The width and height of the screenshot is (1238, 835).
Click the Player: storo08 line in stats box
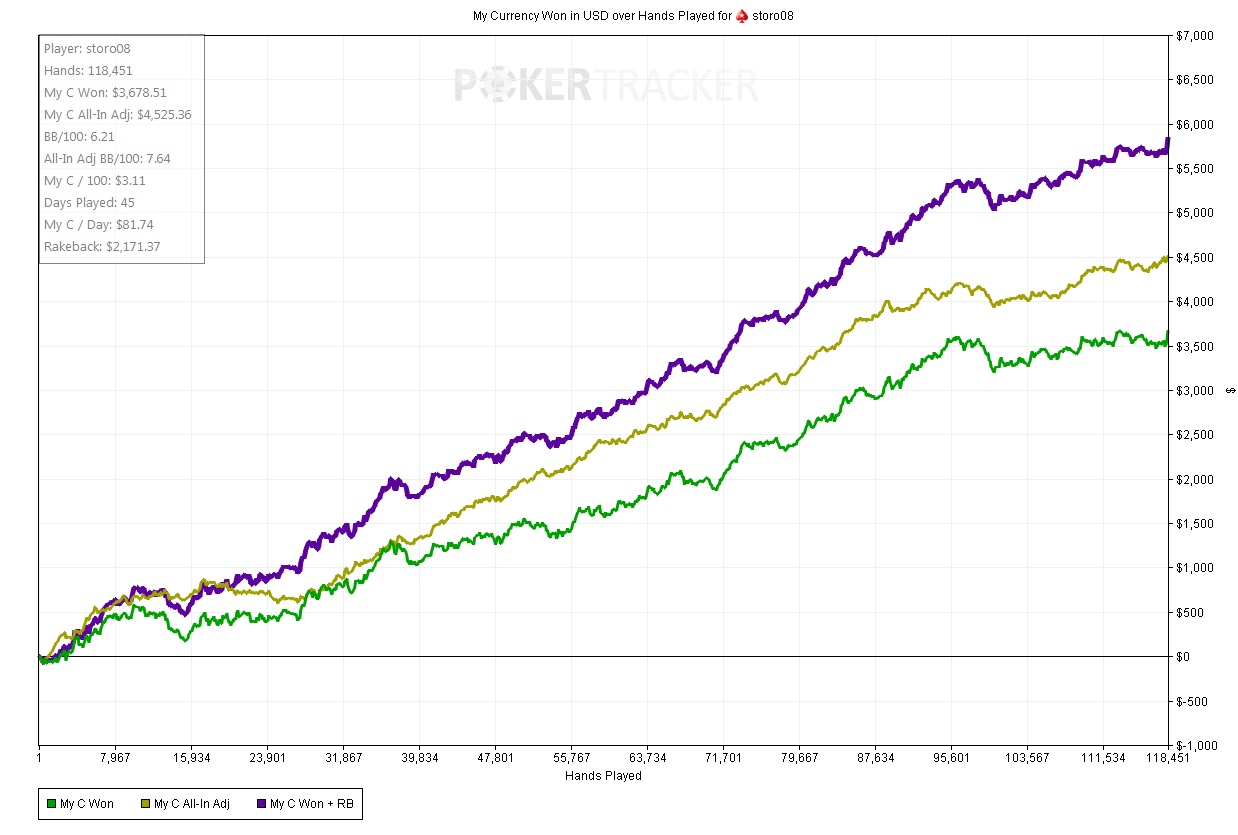pyautogui.click(x=87, y=49)
